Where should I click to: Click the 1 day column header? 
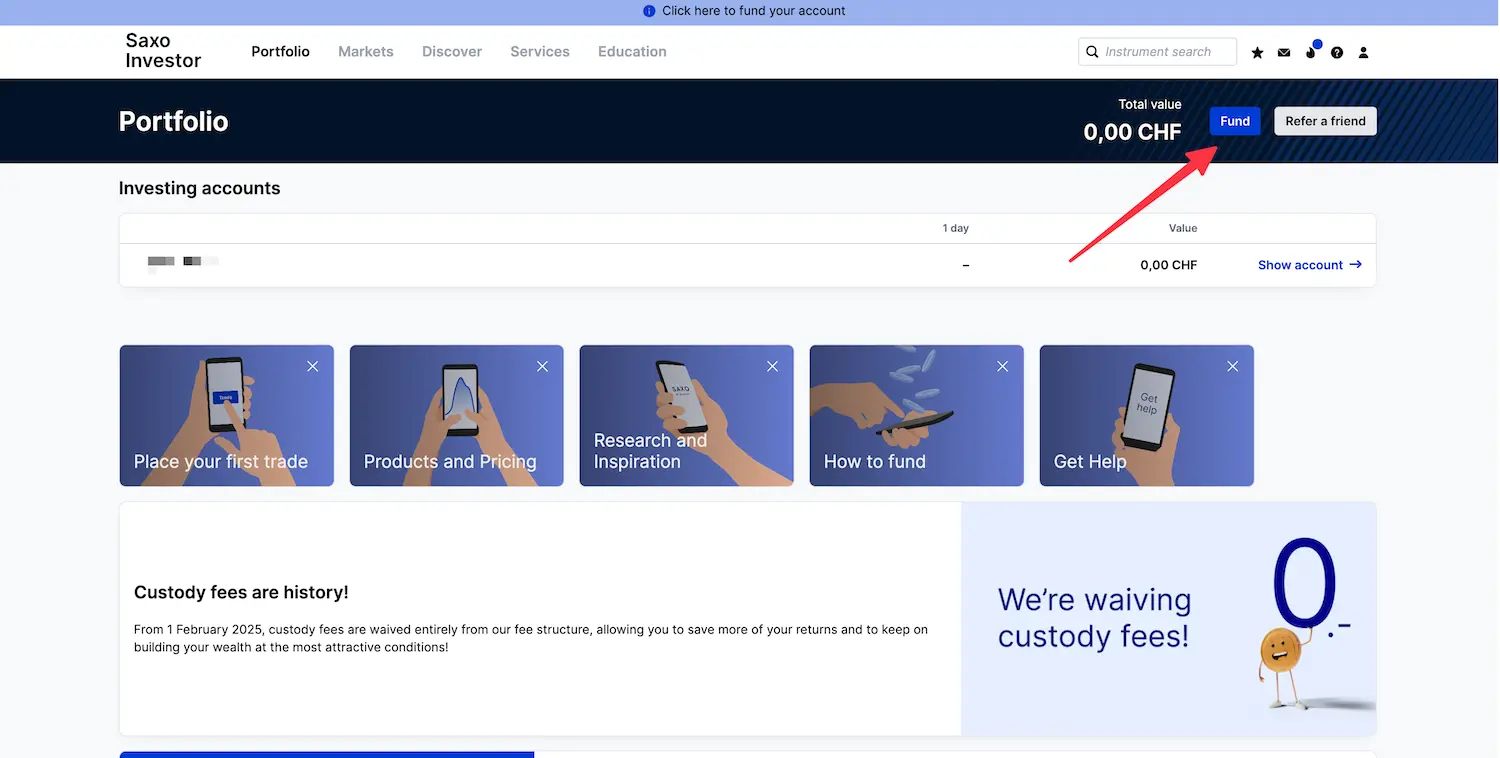coord(956,228)
